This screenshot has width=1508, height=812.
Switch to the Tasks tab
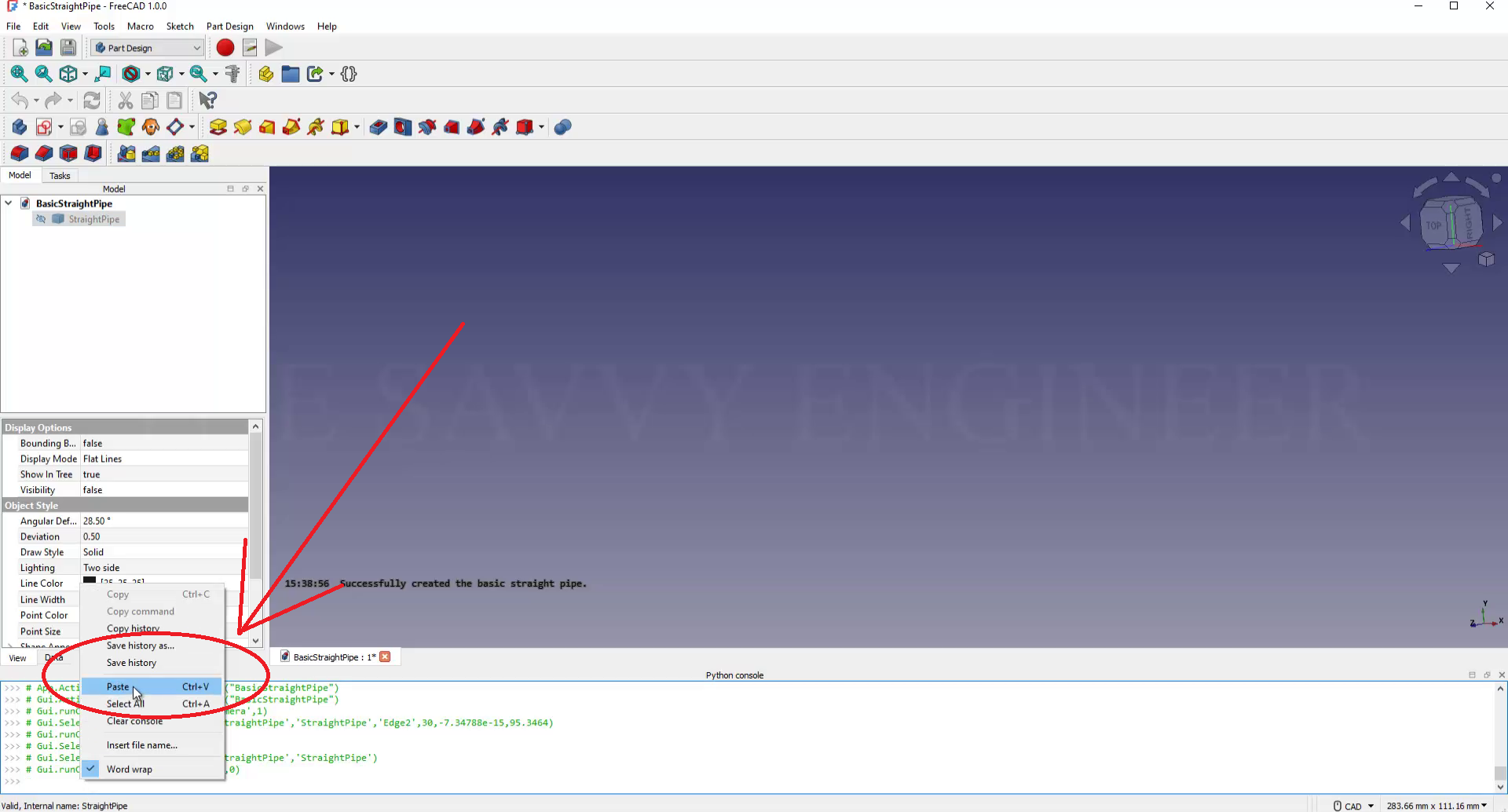coord(60,176)
